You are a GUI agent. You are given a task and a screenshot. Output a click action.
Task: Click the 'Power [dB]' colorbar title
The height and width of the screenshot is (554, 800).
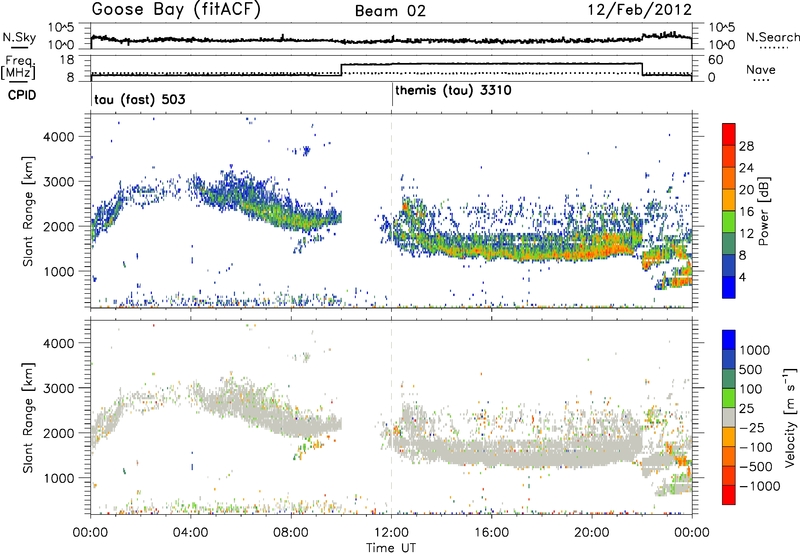(x=763, y=211)
